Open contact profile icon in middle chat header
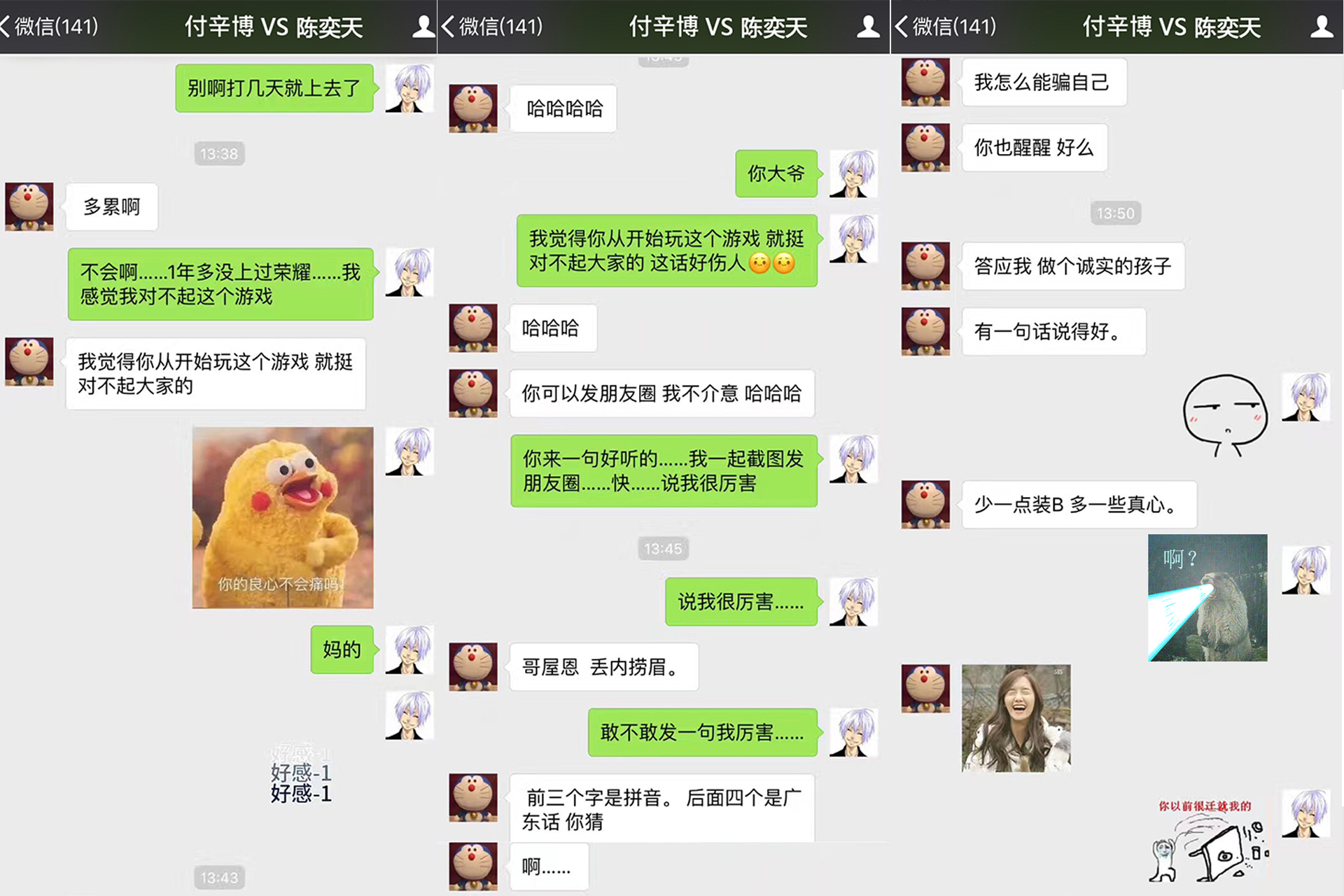This screenshot has height=896, width=1344. click(868, 27)
